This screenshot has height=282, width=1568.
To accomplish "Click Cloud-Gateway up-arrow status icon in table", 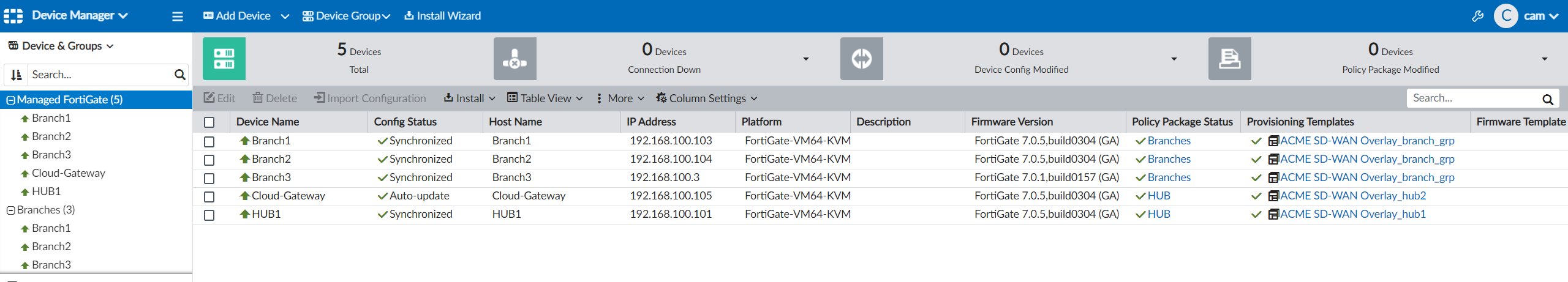I will coord(245,196).
